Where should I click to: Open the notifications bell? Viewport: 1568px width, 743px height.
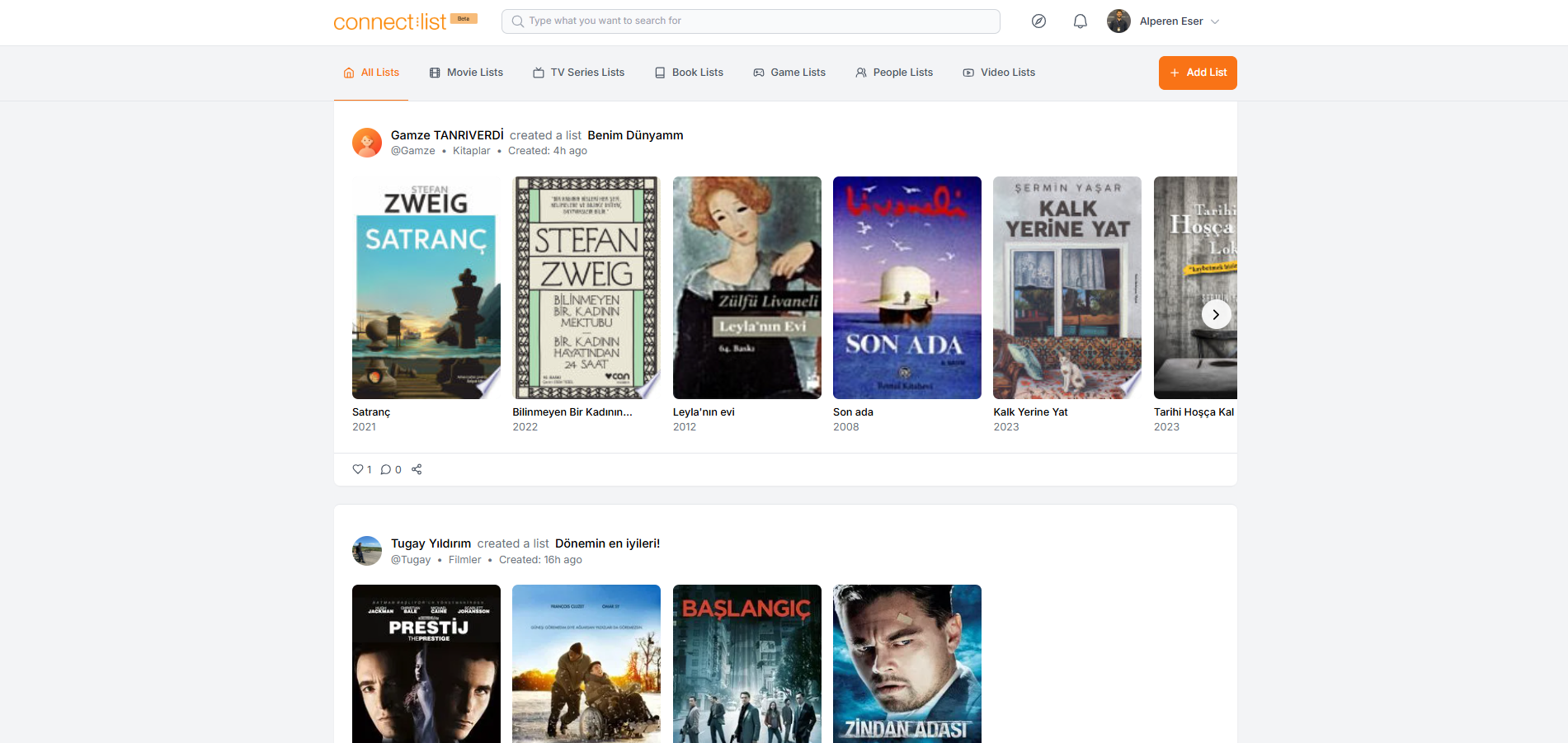pyautogui.click(x=1080, y=21)
